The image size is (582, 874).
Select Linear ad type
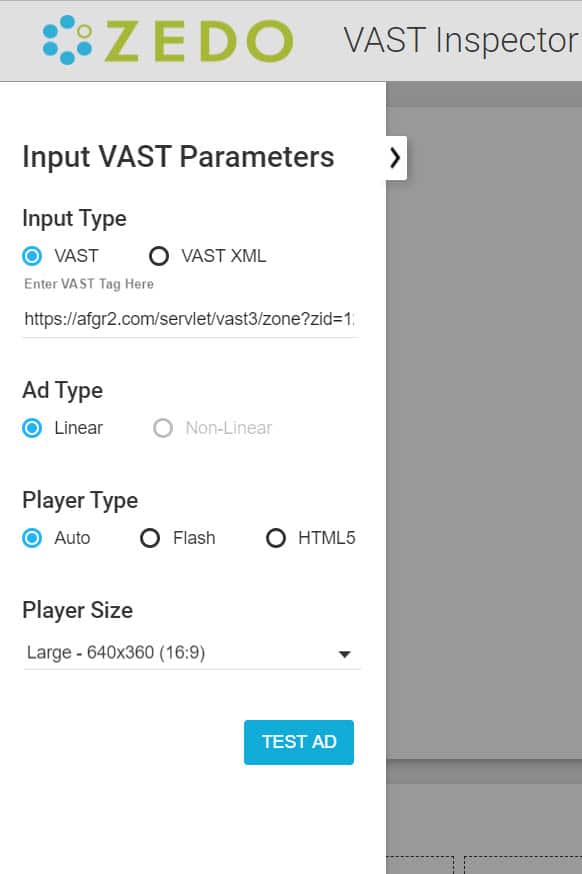click(x=31, y=428)
